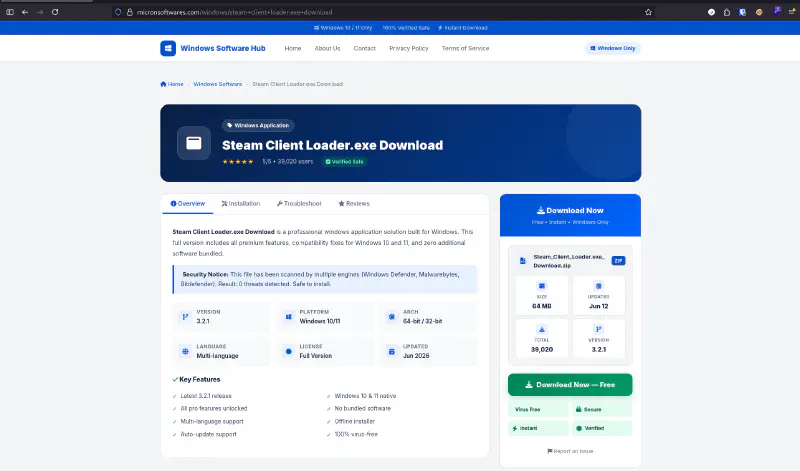This screenshot has height=471, width=800.
Task: Bookmark this page with the star icon
Action: point(648,12)
